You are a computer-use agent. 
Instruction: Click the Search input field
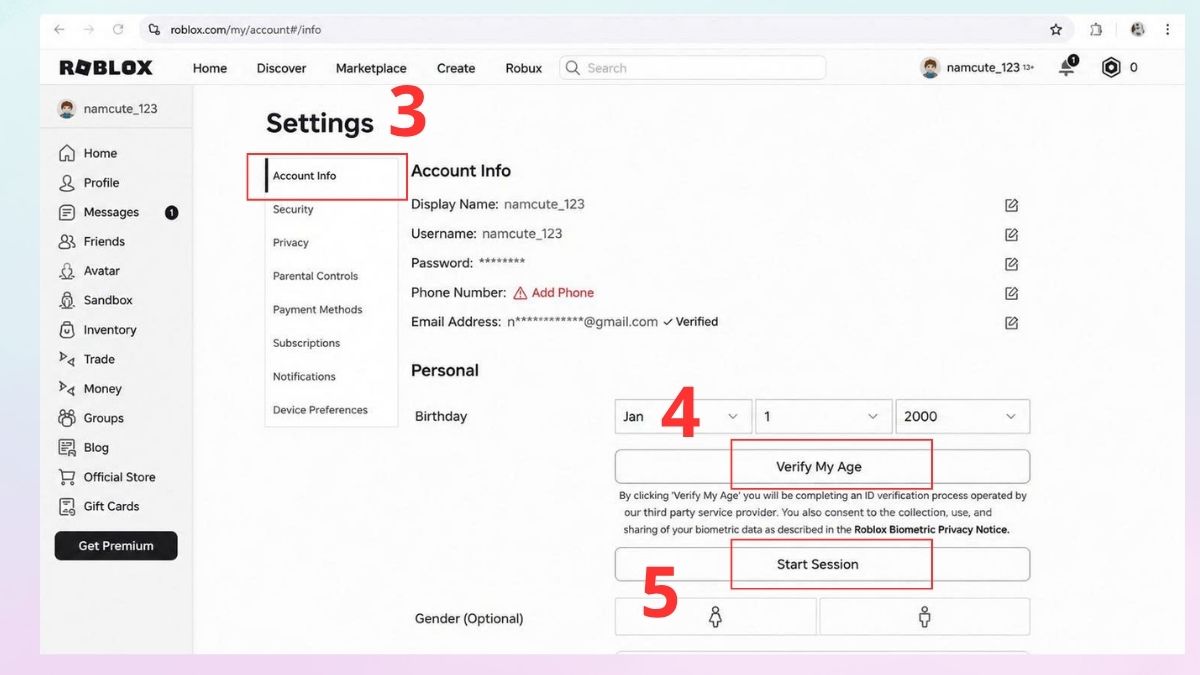point(692,68)
